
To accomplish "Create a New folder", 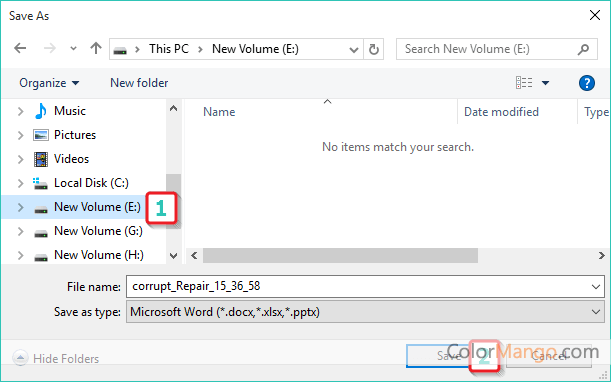I will pyautogui.click(x=139, y=83).
